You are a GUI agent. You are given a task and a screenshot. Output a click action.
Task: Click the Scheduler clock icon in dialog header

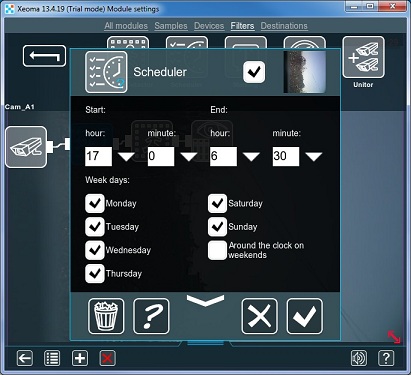coord(106,72)
